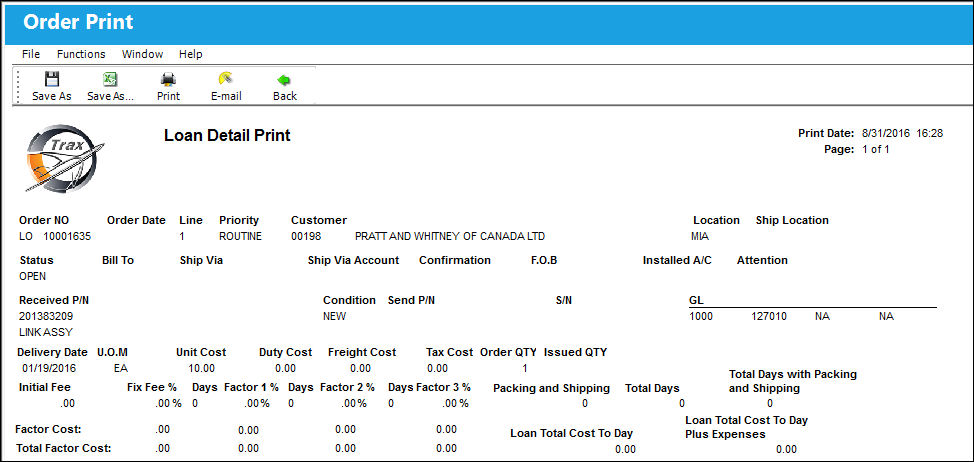This screenshot has height=462, width=974.
Task: Open the Window menu
Action: coord(142,54)
